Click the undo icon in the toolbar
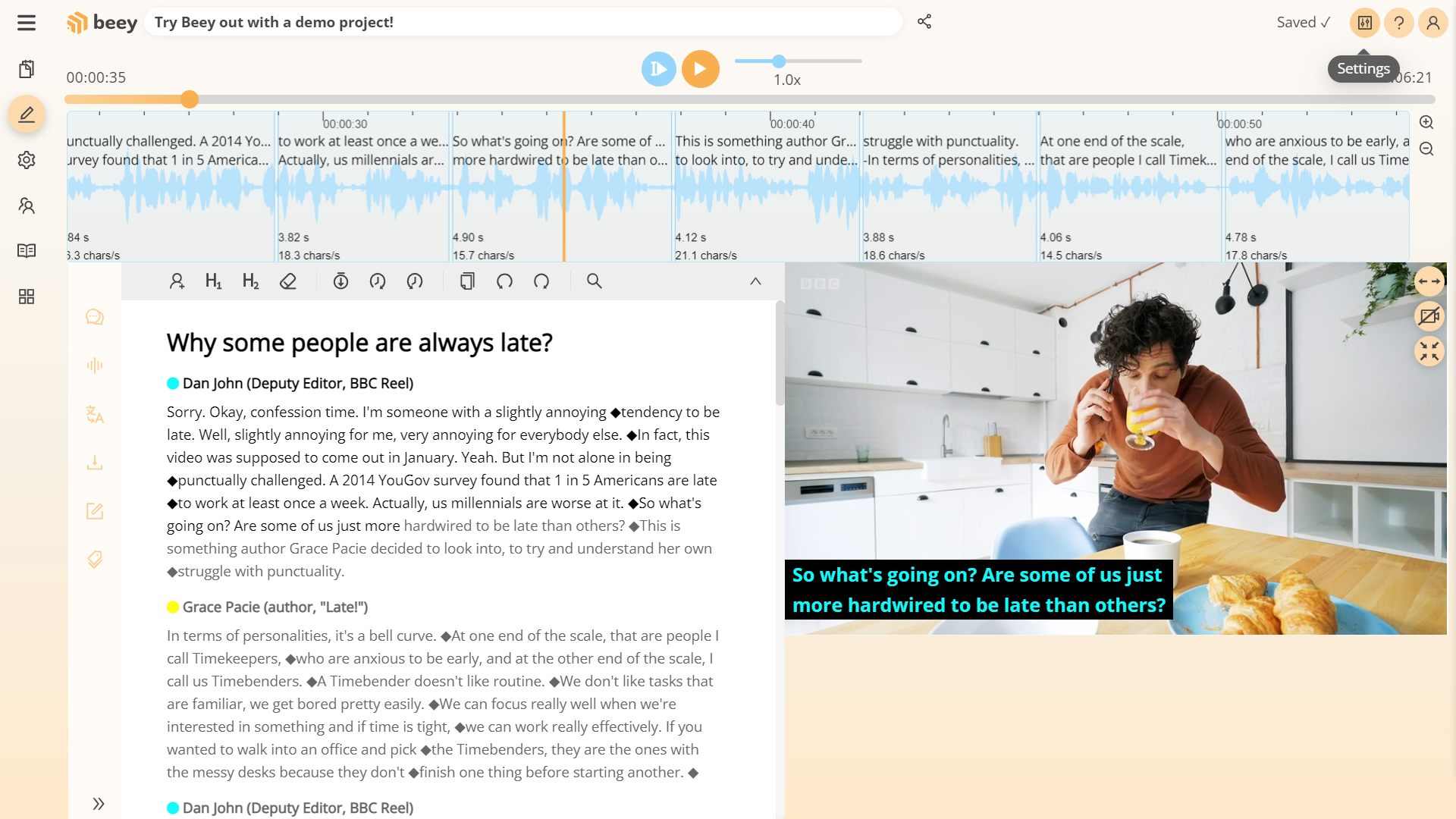This screenshot has height=819, width=1456. coord(504,281)
